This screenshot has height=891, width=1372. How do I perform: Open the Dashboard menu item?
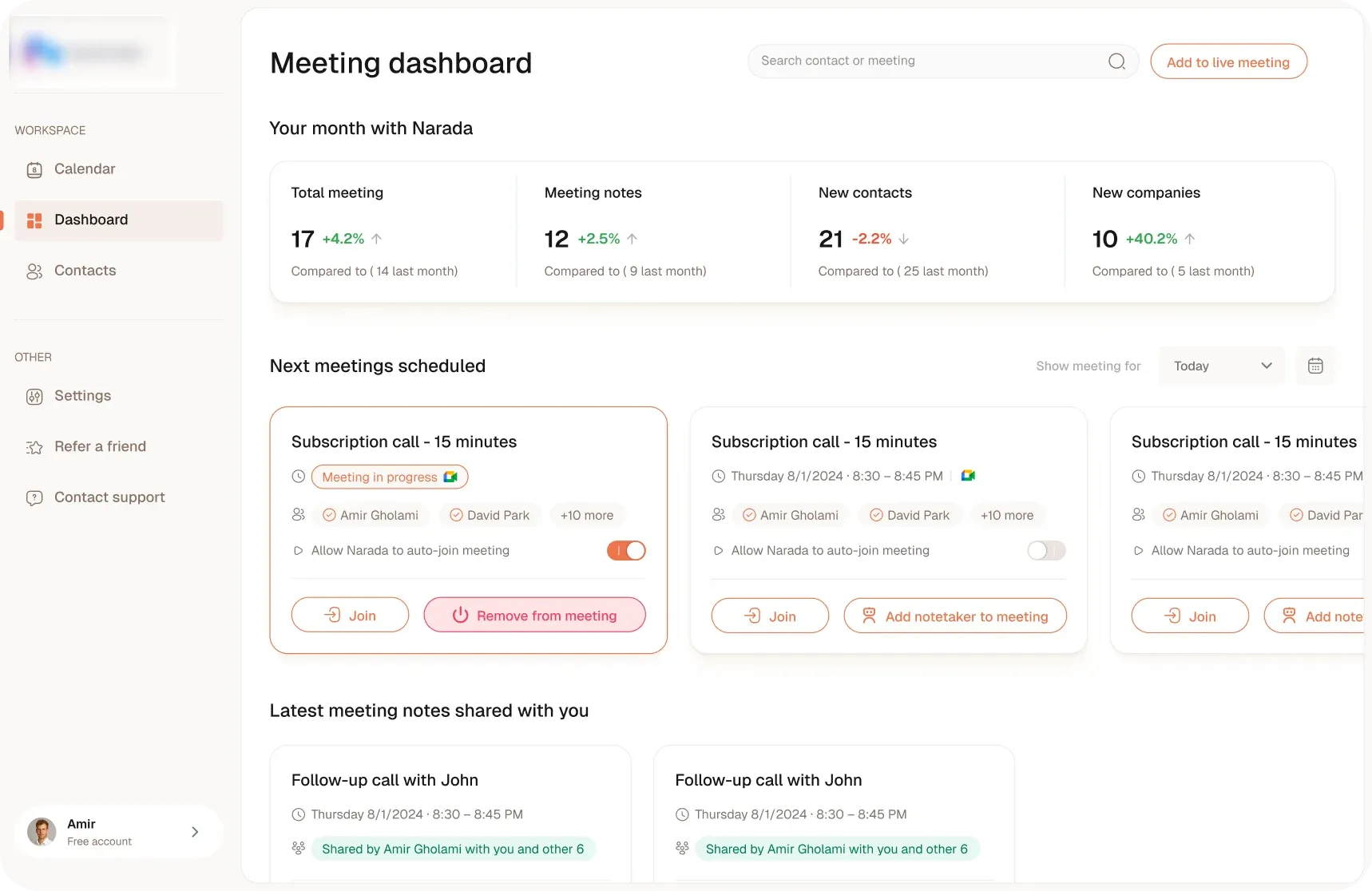91,220
